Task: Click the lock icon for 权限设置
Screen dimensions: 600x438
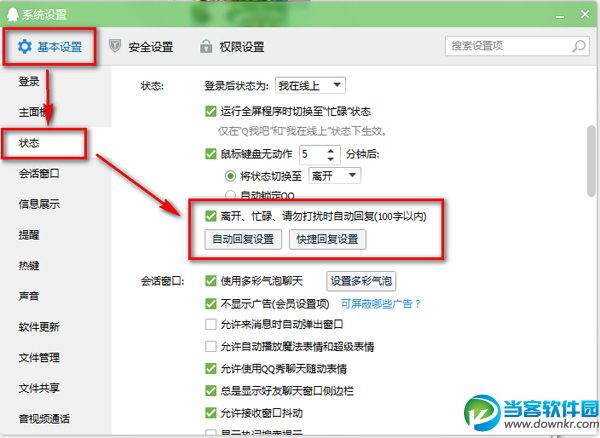Action: point(206,46)
